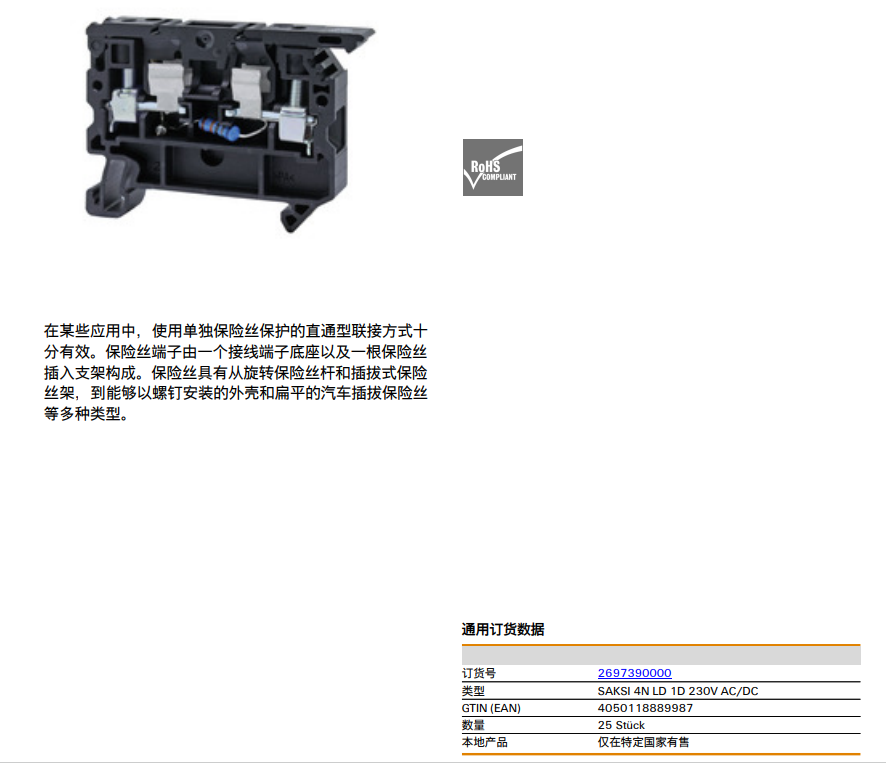Click the 通用订货数据 section heading
This screenshot has height=764, width=886.
click(x=503, y=630)
